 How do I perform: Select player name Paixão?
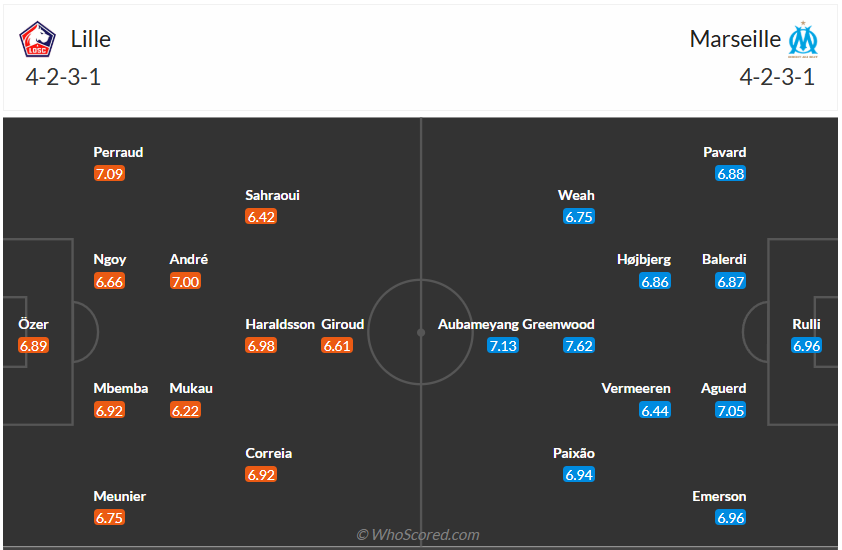tap(574, 453)
